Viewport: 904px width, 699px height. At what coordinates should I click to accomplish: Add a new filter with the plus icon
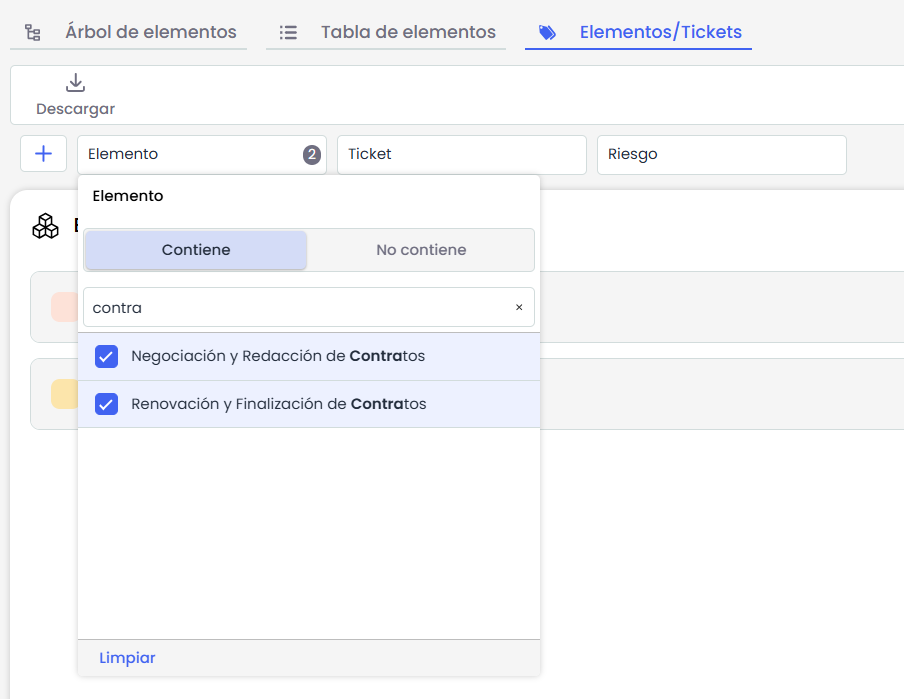pyautogui.click(x=43, y=154)
